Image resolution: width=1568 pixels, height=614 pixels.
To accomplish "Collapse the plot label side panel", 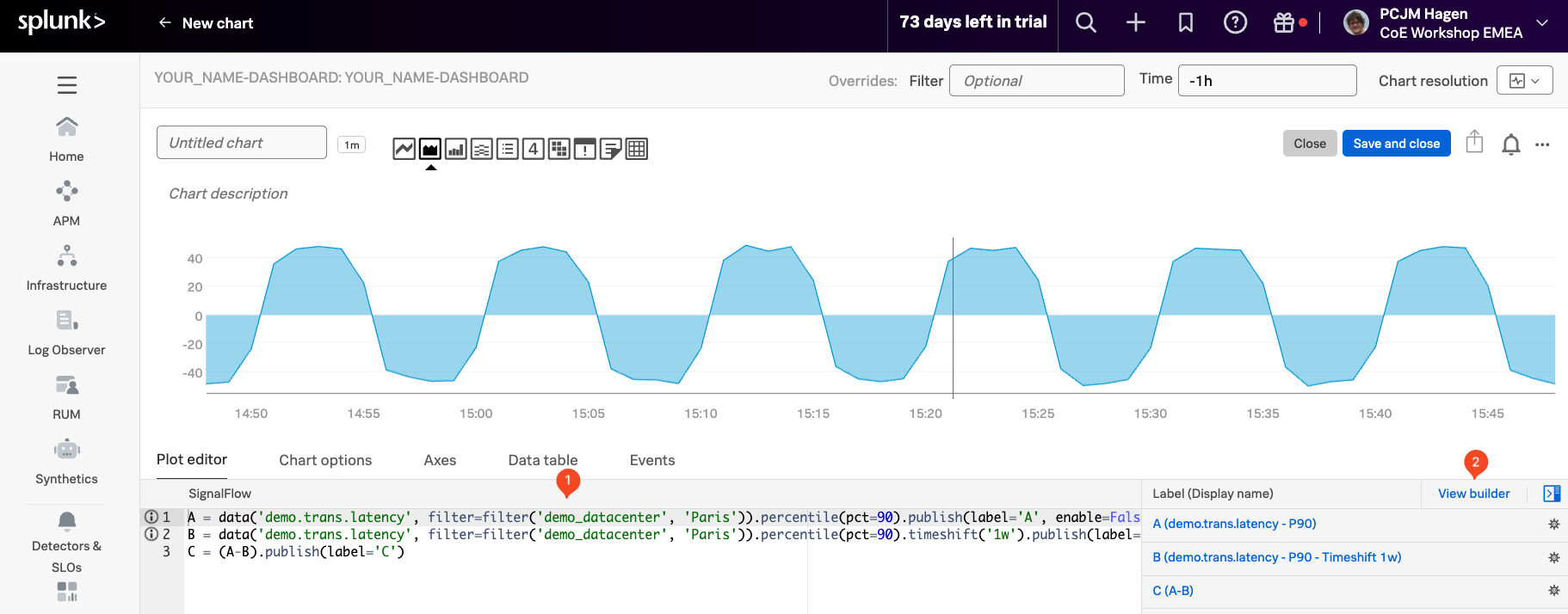I will tap(1552, 494).
